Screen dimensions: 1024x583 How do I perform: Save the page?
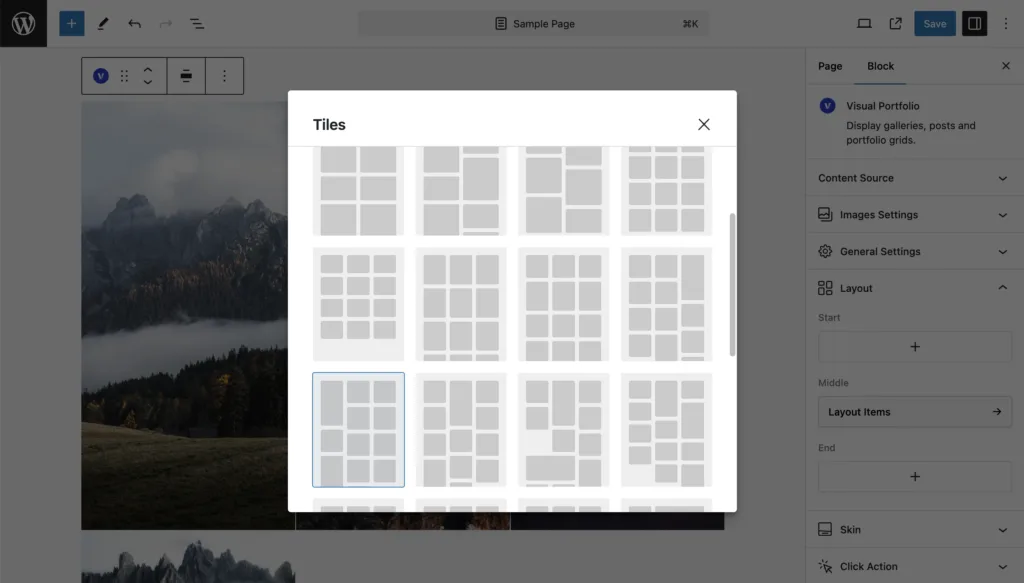pyautogui.click(x=935, y=24)
